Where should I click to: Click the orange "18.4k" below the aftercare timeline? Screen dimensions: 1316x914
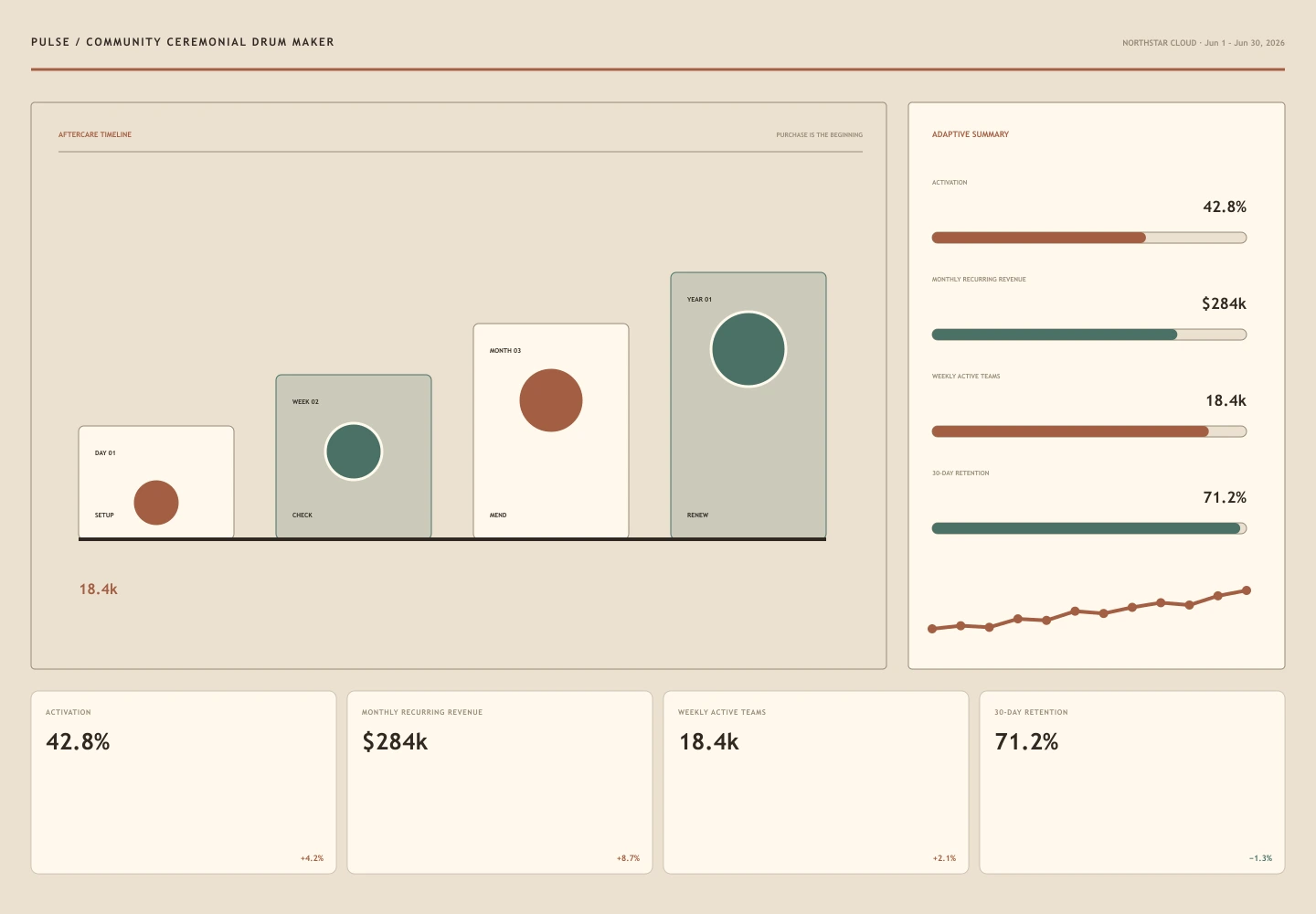[x=99, y=590]
